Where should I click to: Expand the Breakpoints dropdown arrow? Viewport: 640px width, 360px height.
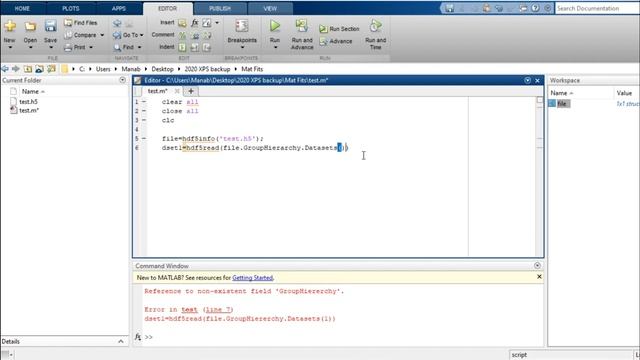pos(242,47)
